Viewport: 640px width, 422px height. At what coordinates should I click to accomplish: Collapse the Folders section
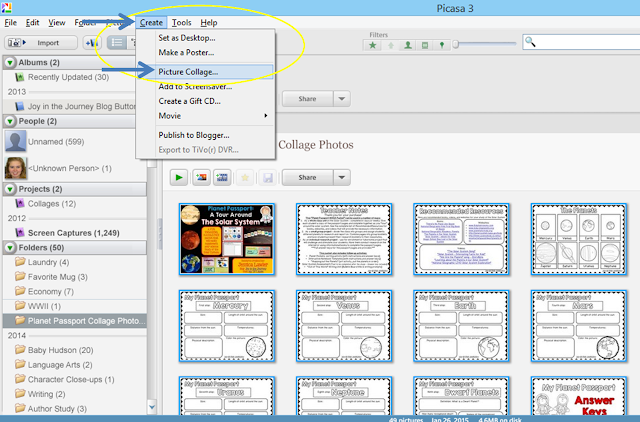[x=10, y=248]
